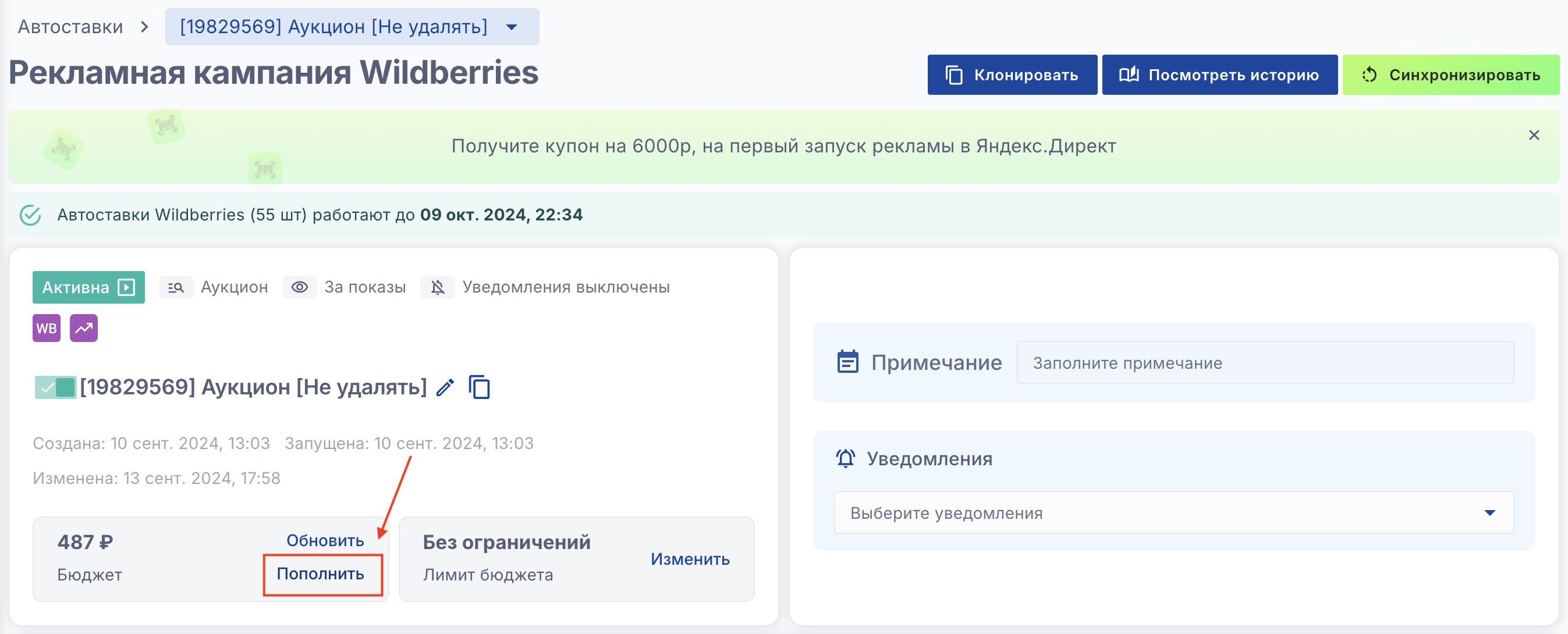Click the purple trending chart badge icon

click(83, 329)
